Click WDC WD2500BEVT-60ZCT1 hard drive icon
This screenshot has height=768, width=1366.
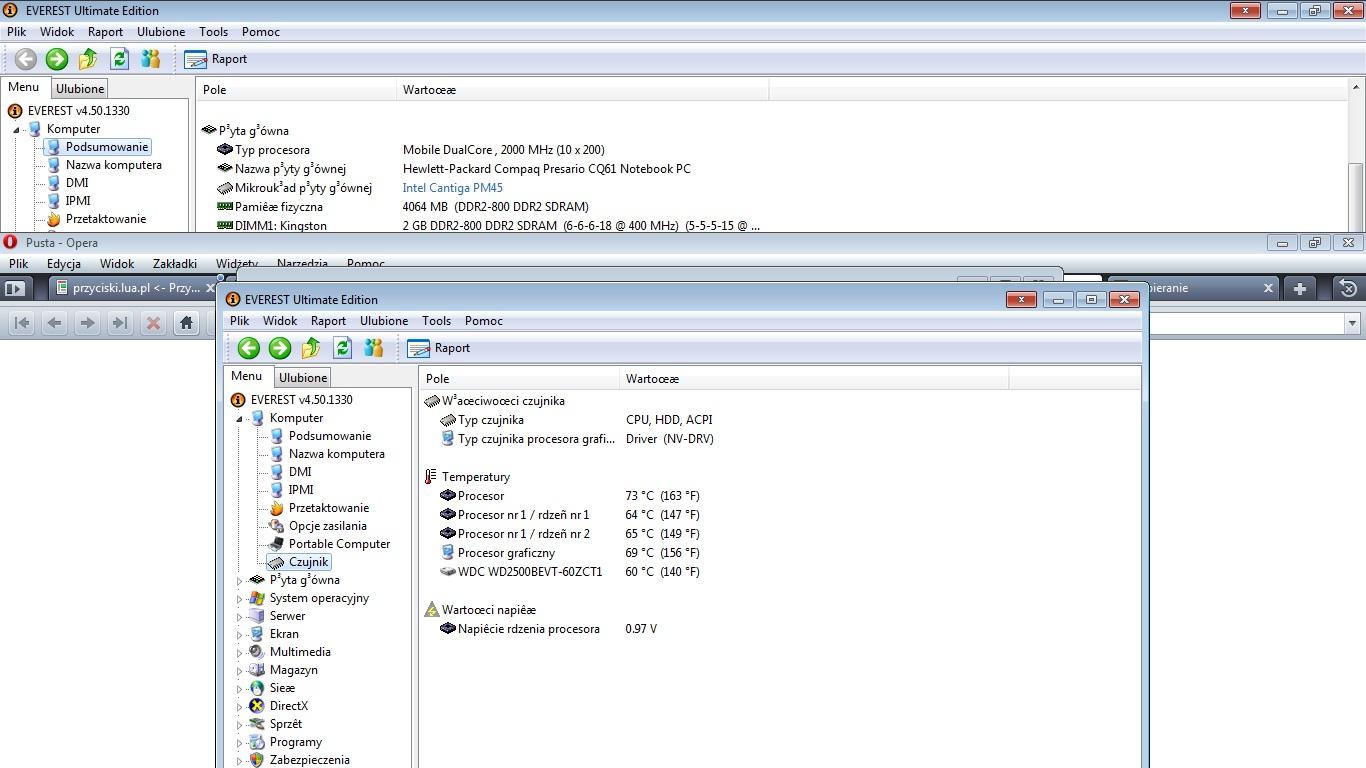coord(448,572)
